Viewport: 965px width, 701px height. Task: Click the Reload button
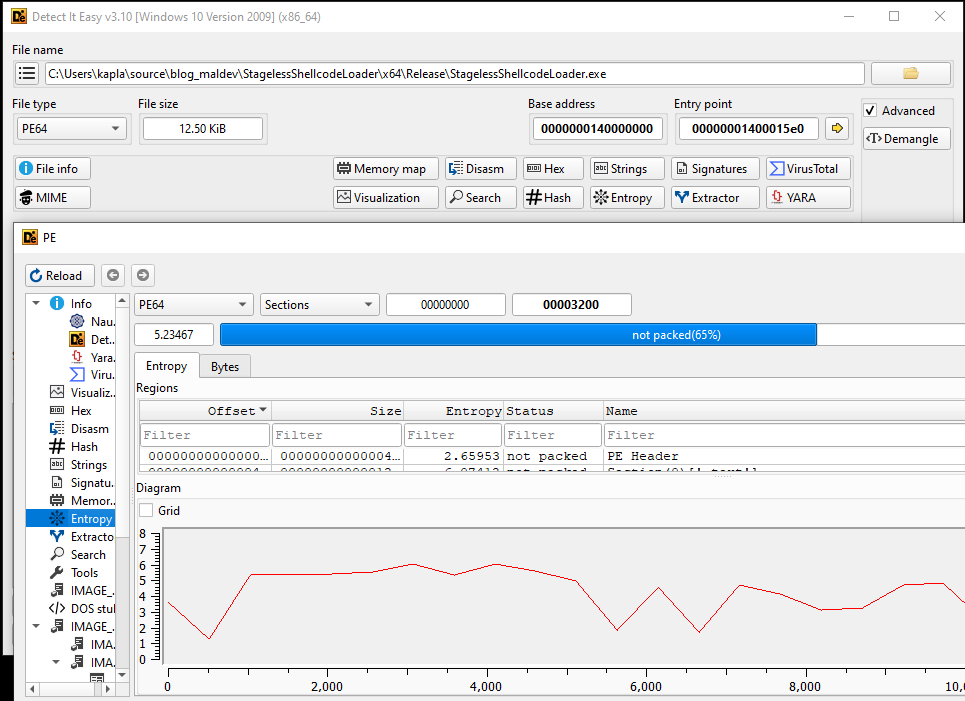click(x=59, y=276)
